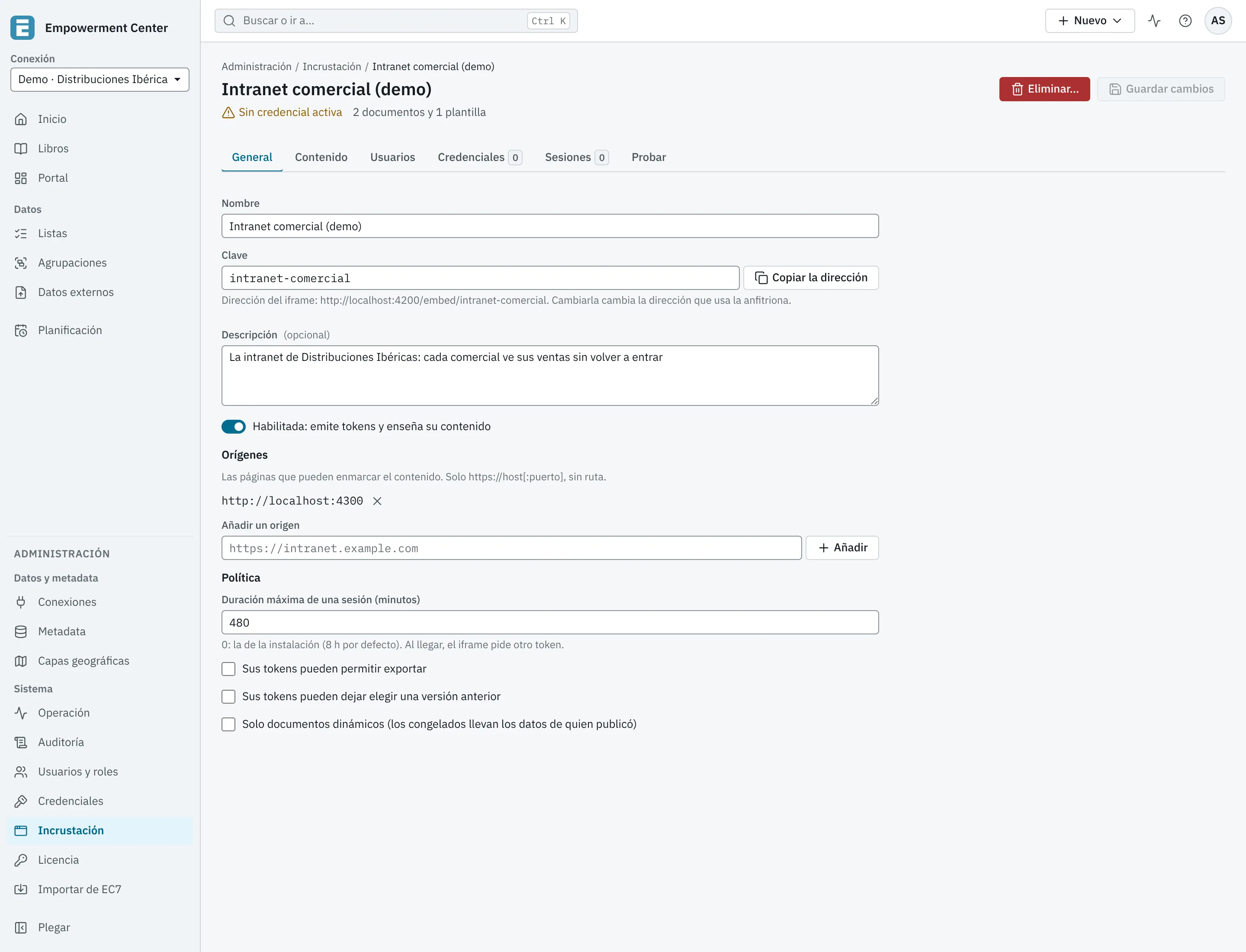1246x952 pixels.
Task: Open Libros in the sidebar
Action: click(100, 148)
